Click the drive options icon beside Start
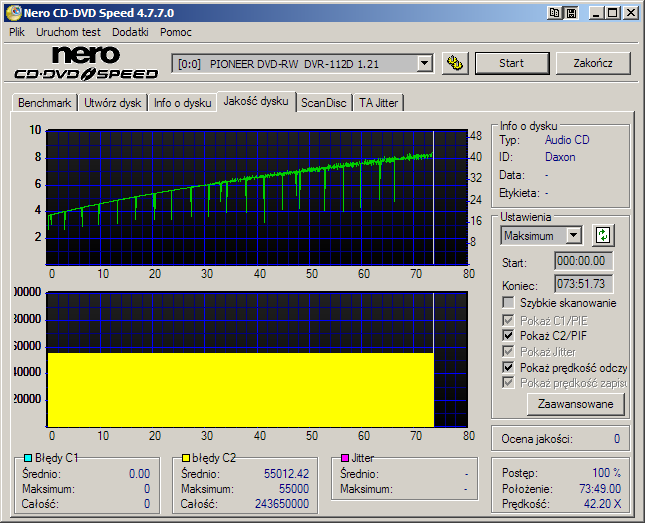Screen dimensions: 645x523 tap(455, 63)
